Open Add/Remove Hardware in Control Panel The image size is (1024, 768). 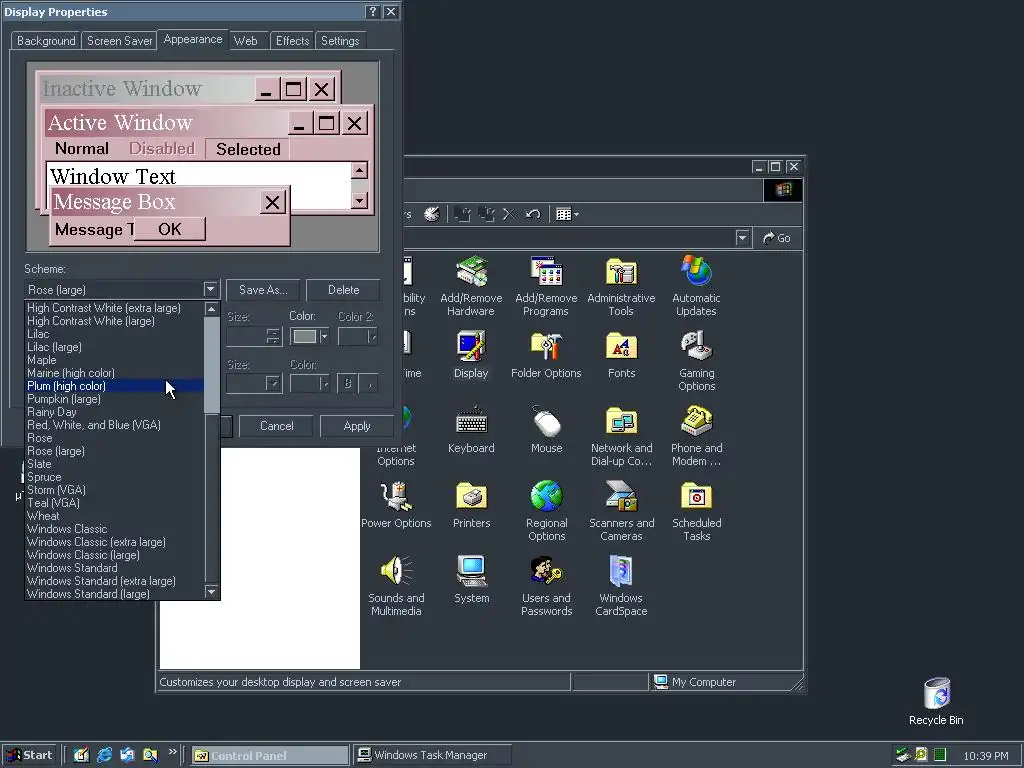click(472, 272)
